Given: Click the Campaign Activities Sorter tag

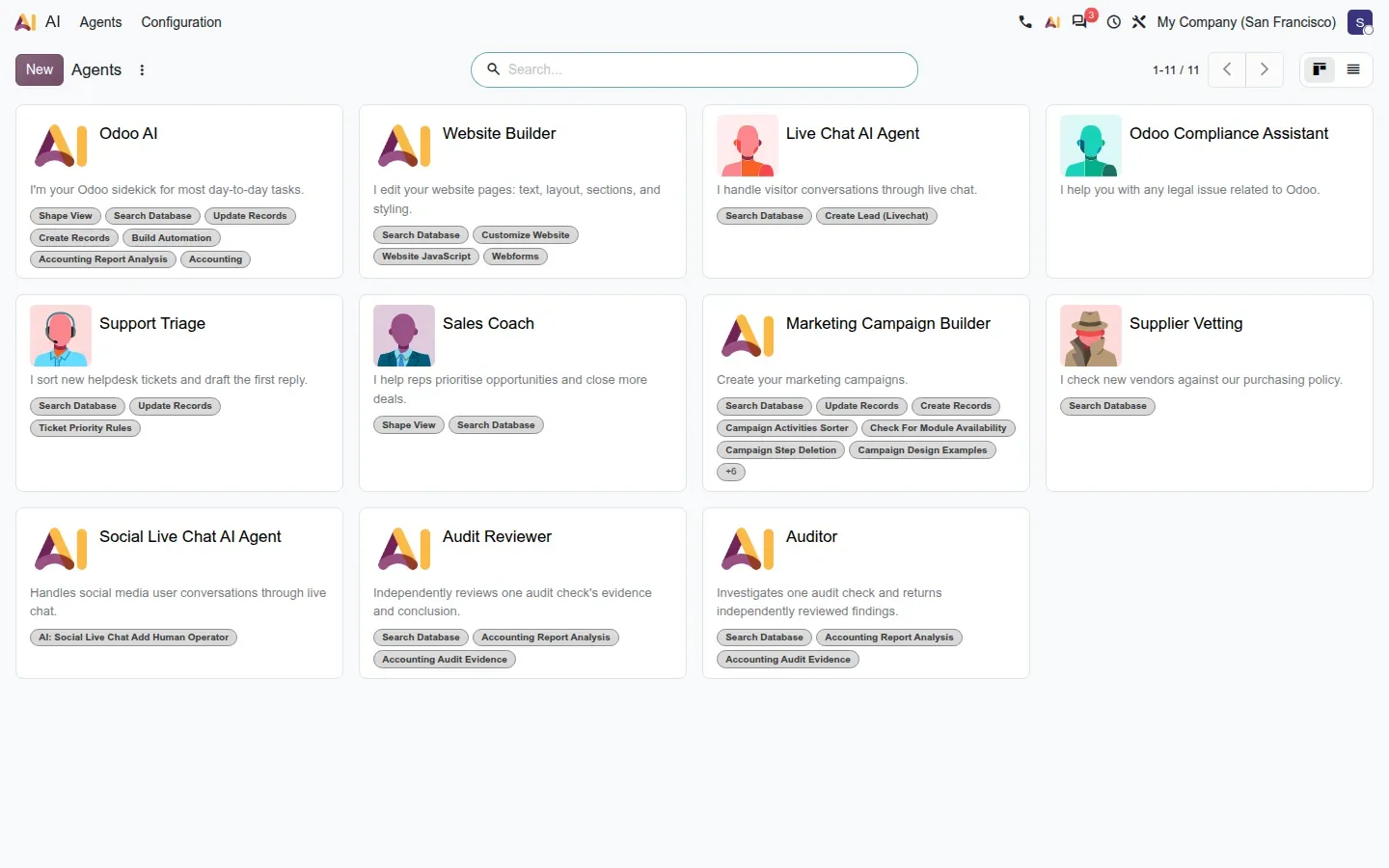Looking at the screenshot, I should (x=787, y=428).
